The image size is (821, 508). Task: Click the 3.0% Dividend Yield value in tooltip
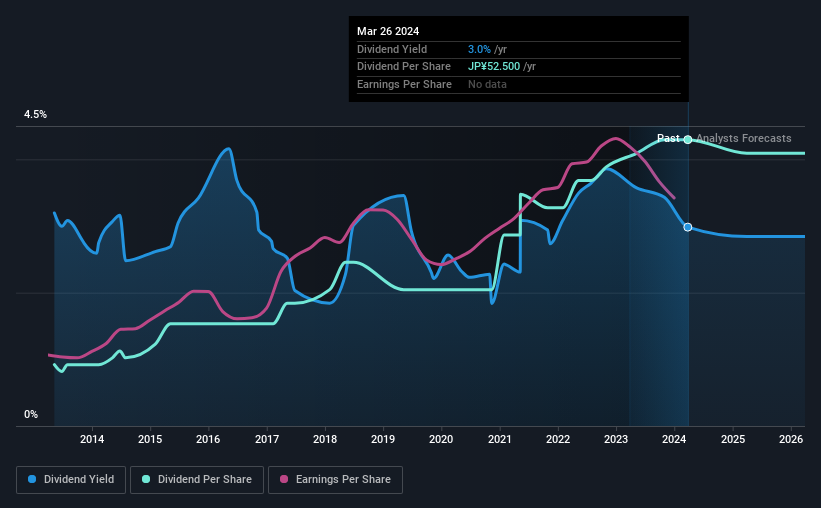pos(479,49)
